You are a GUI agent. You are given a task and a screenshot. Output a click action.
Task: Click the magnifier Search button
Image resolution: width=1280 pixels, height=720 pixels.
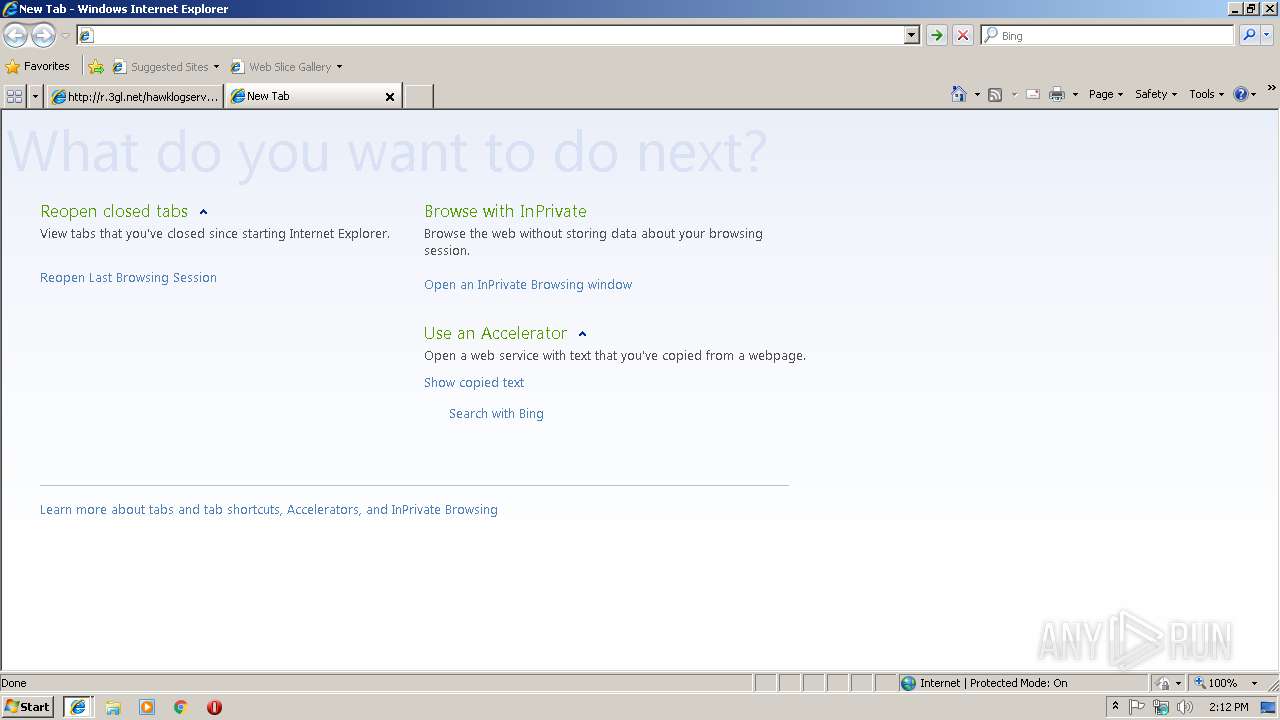pos(1248,35)
